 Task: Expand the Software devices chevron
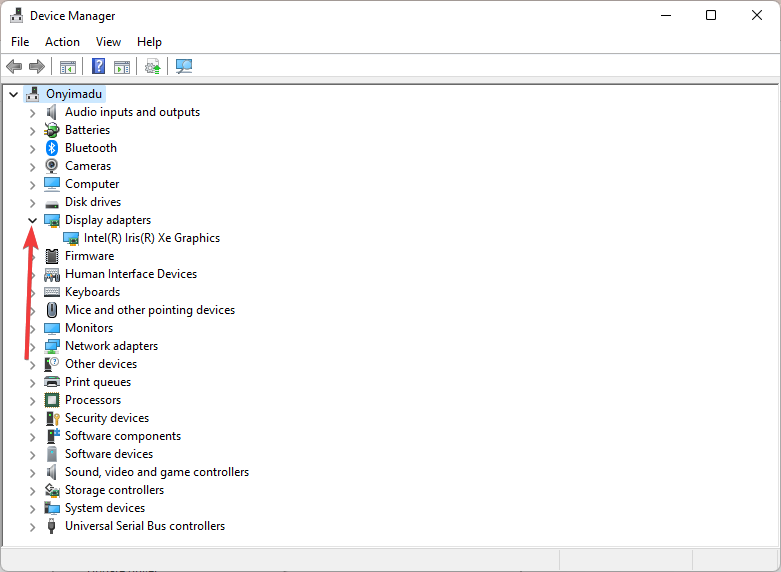32,455
